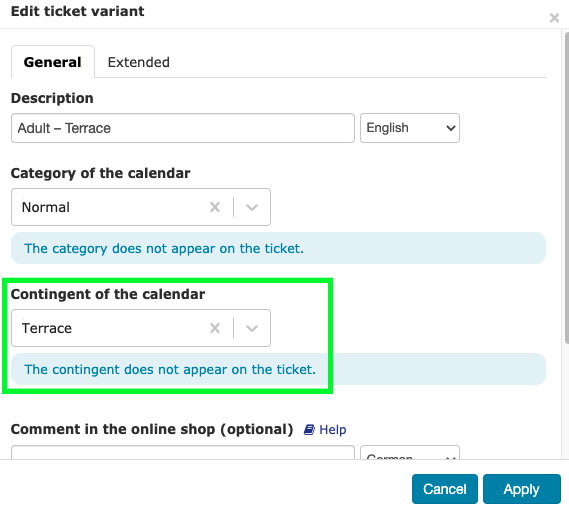Expand the contingent of the calendar chevron
This screenshot has width=569, height=514.
[252, 328]
